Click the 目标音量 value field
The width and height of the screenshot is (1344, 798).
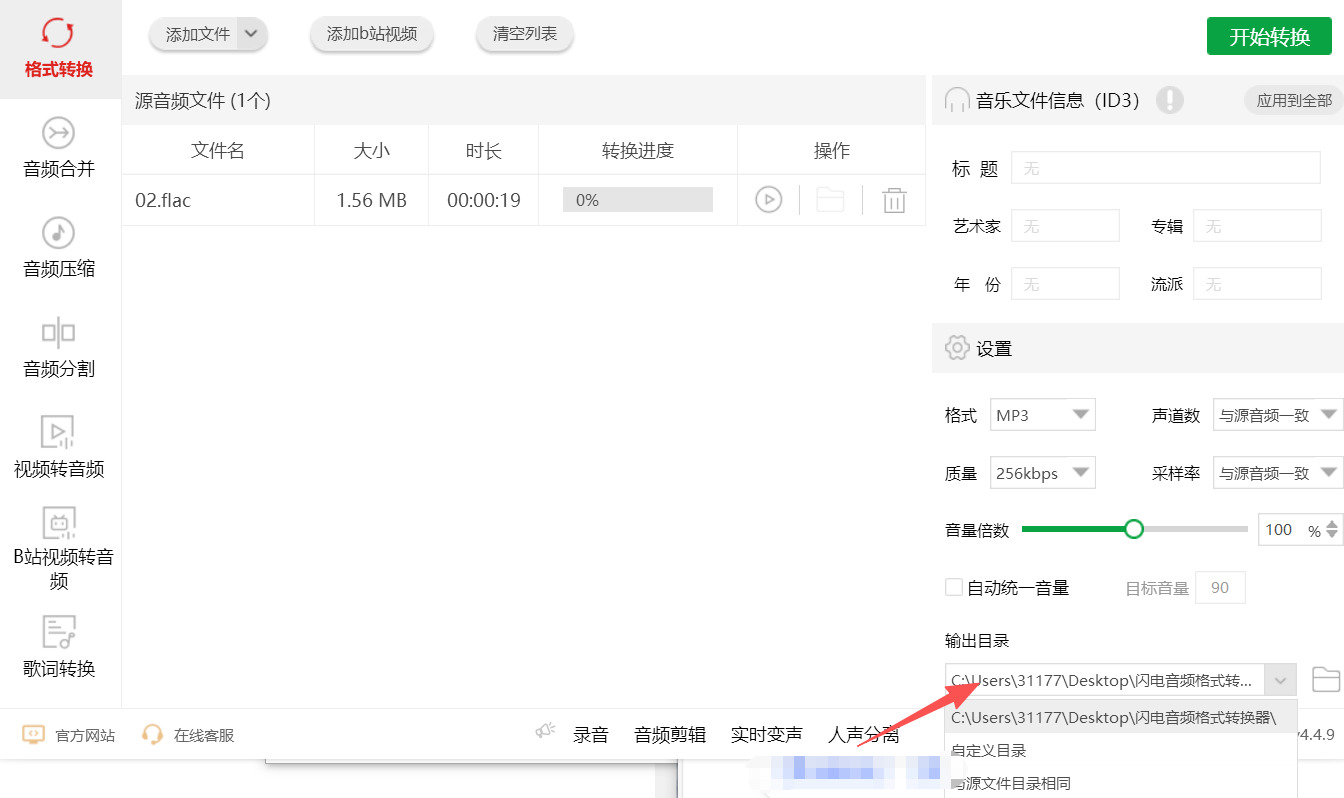1220,588
